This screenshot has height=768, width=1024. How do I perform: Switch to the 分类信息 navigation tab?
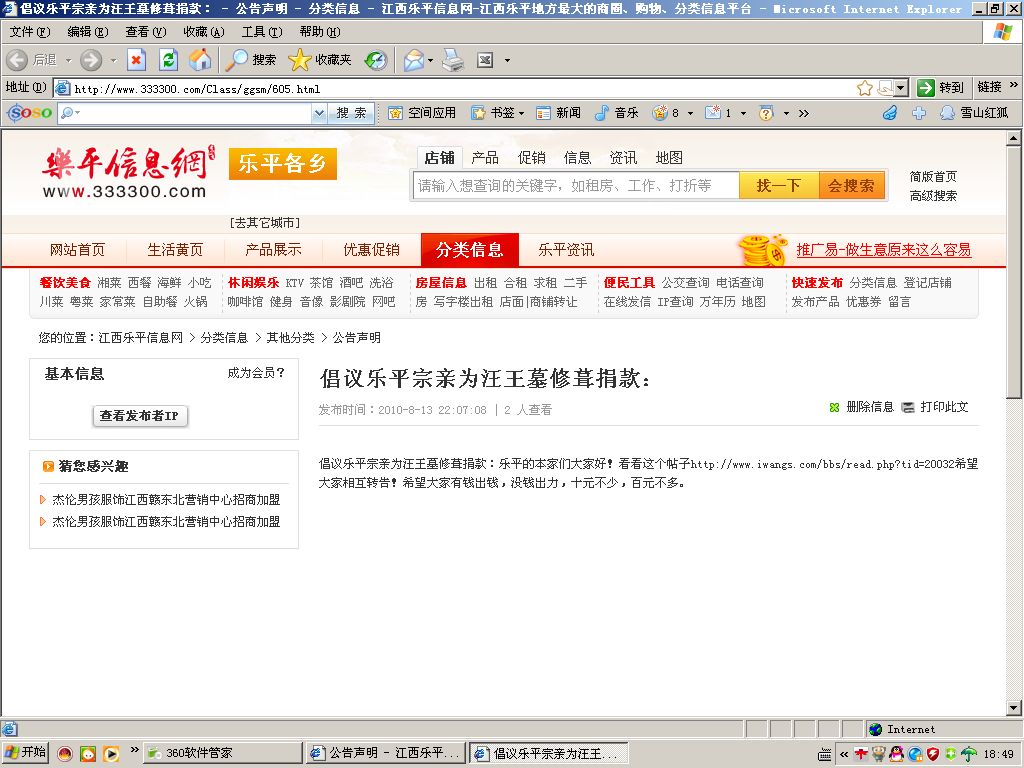point(470,250)
